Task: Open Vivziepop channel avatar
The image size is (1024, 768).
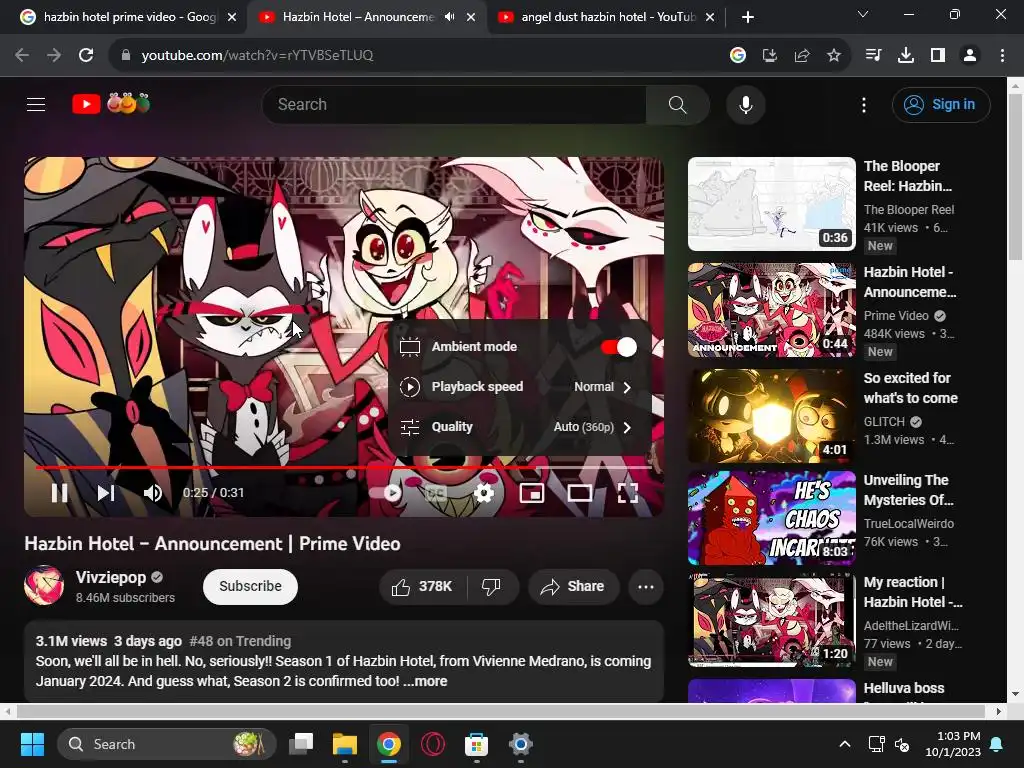Action: [44, 585]
